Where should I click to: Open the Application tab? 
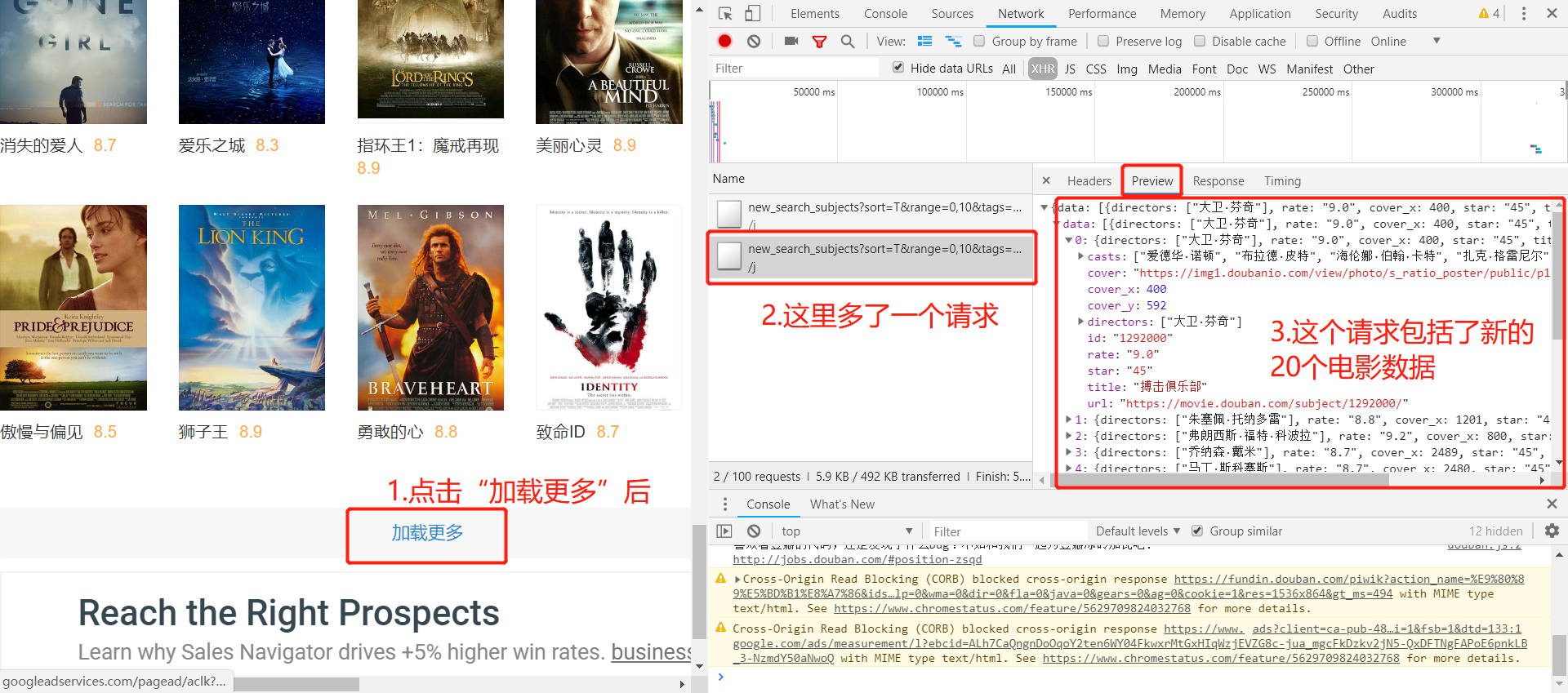[1259, 13]
